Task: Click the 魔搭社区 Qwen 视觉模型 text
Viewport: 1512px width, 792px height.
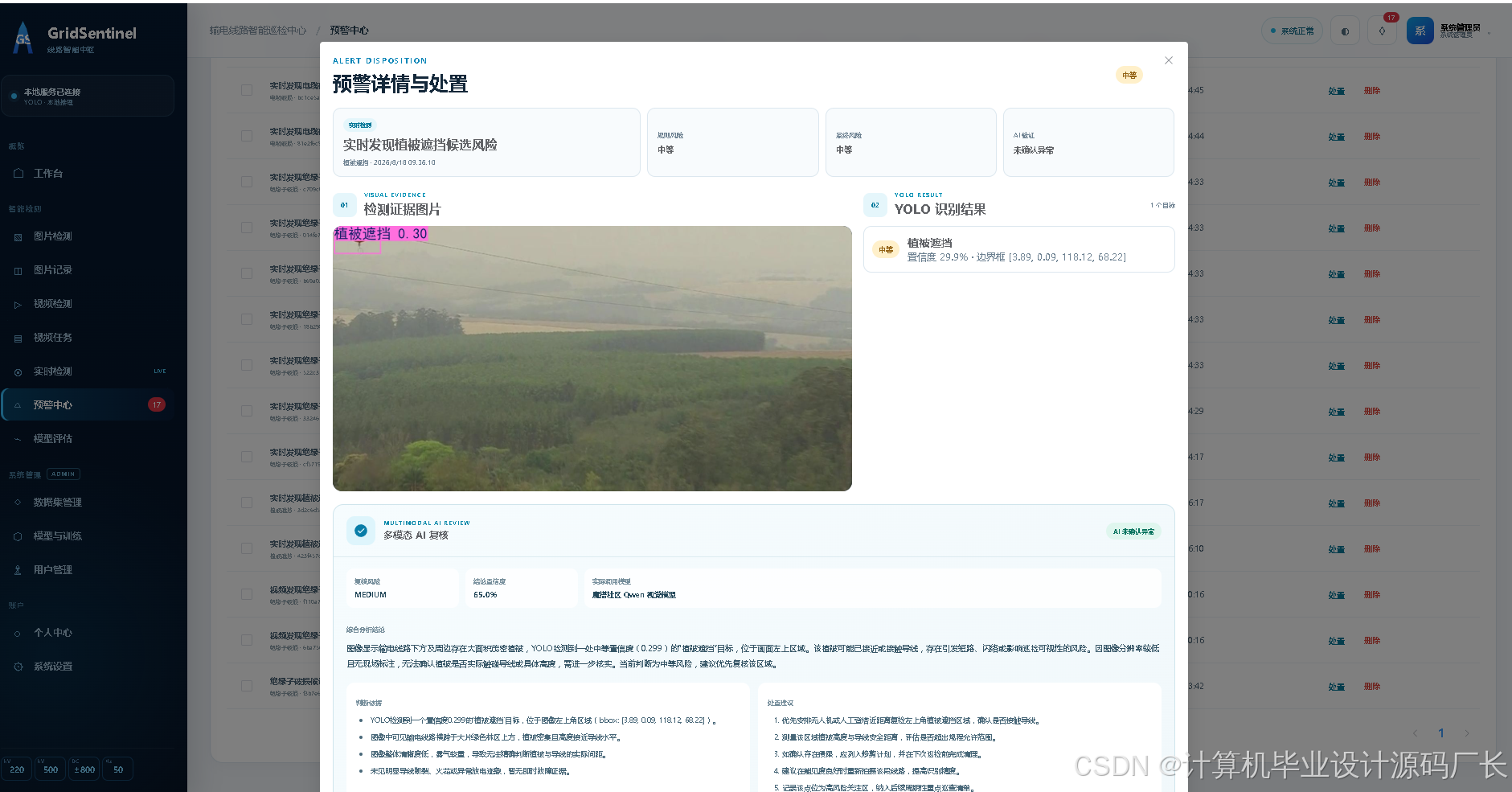Action: tap(634, 595)
